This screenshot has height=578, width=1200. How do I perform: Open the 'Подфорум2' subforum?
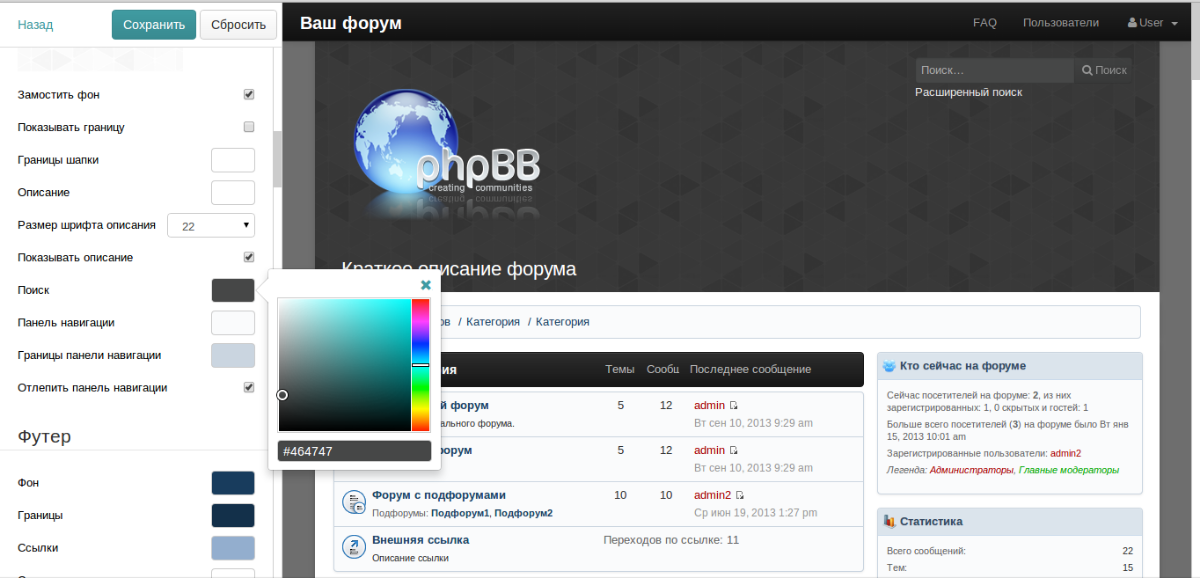524,513
